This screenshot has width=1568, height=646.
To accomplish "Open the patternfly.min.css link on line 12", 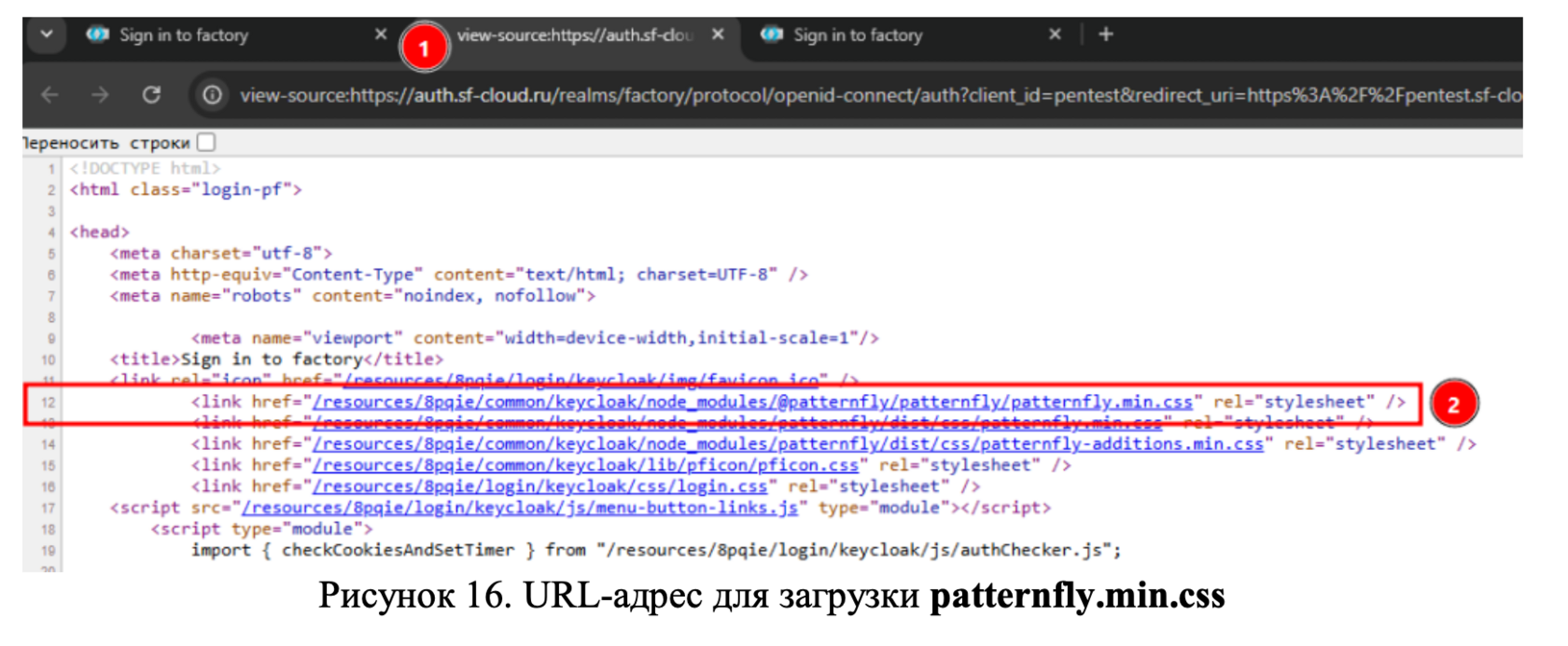I will [x=752, y=402].
